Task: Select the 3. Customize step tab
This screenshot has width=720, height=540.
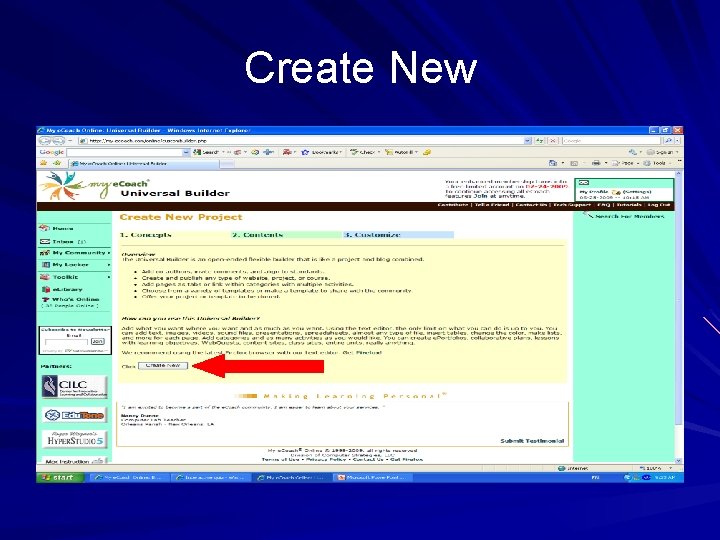Action: [x=399, y=235]
